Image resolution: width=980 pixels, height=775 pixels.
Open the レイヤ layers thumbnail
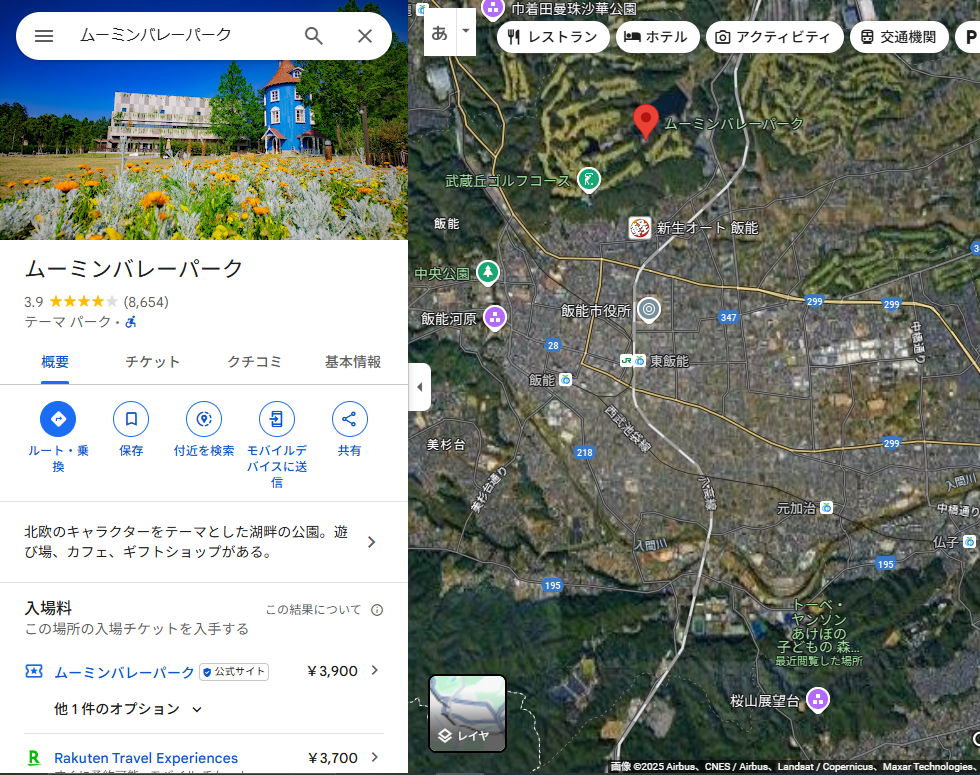(x=468, y=713)
